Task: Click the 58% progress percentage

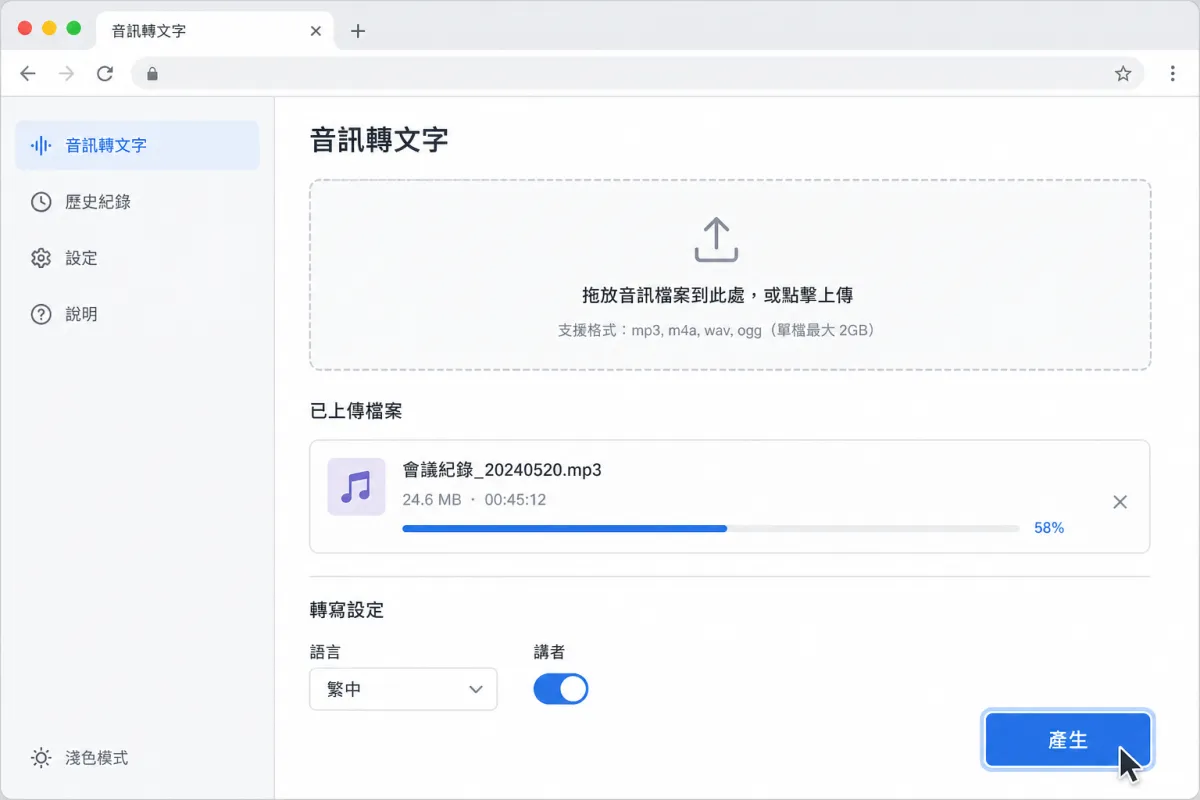Action: 1049,528
